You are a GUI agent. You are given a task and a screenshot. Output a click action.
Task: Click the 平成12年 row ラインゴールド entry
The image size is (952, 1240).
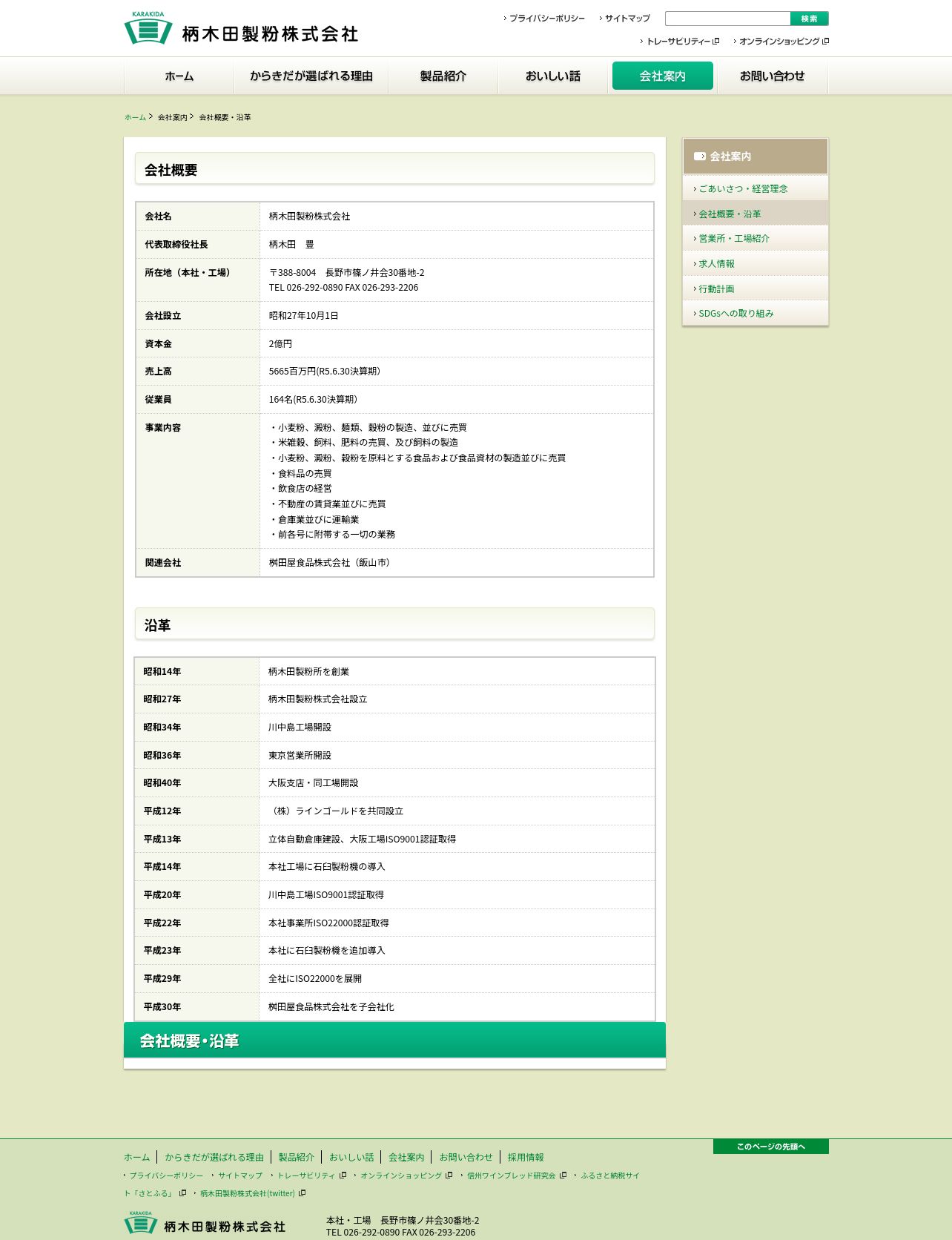point(336,811)
